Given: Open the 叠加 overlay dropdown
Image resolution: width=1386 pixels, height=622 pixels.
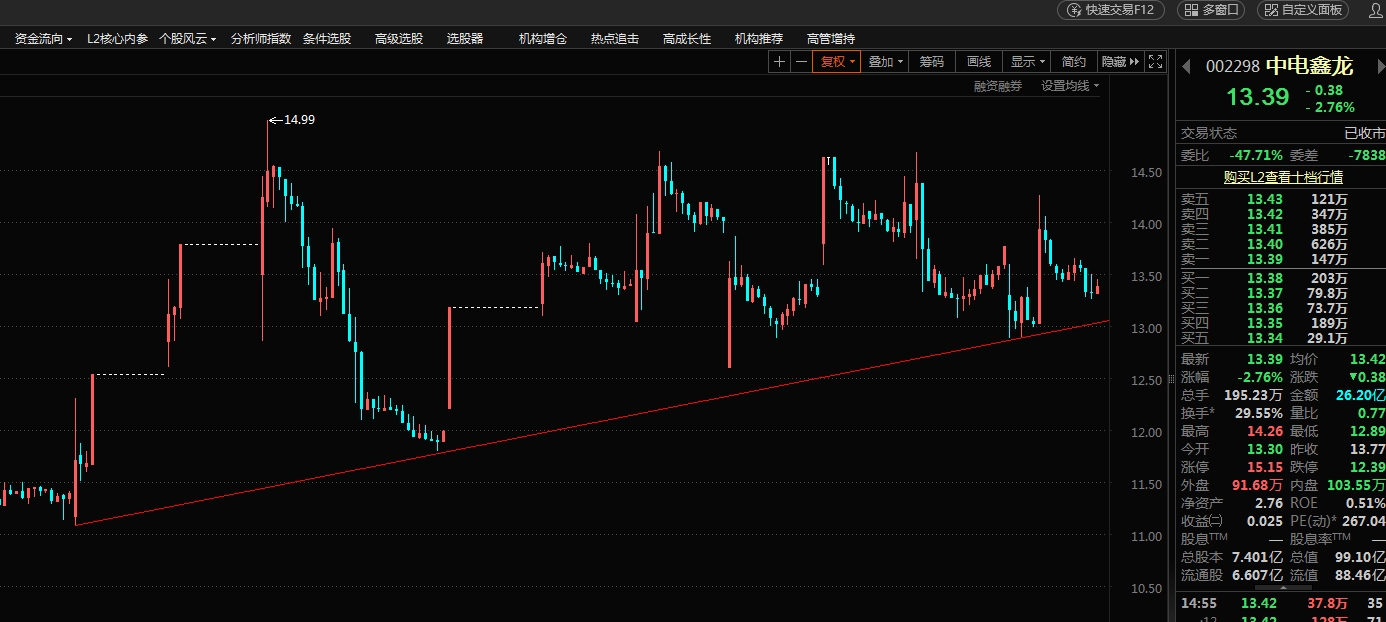Looking at the screenshot, I should 885,62.
